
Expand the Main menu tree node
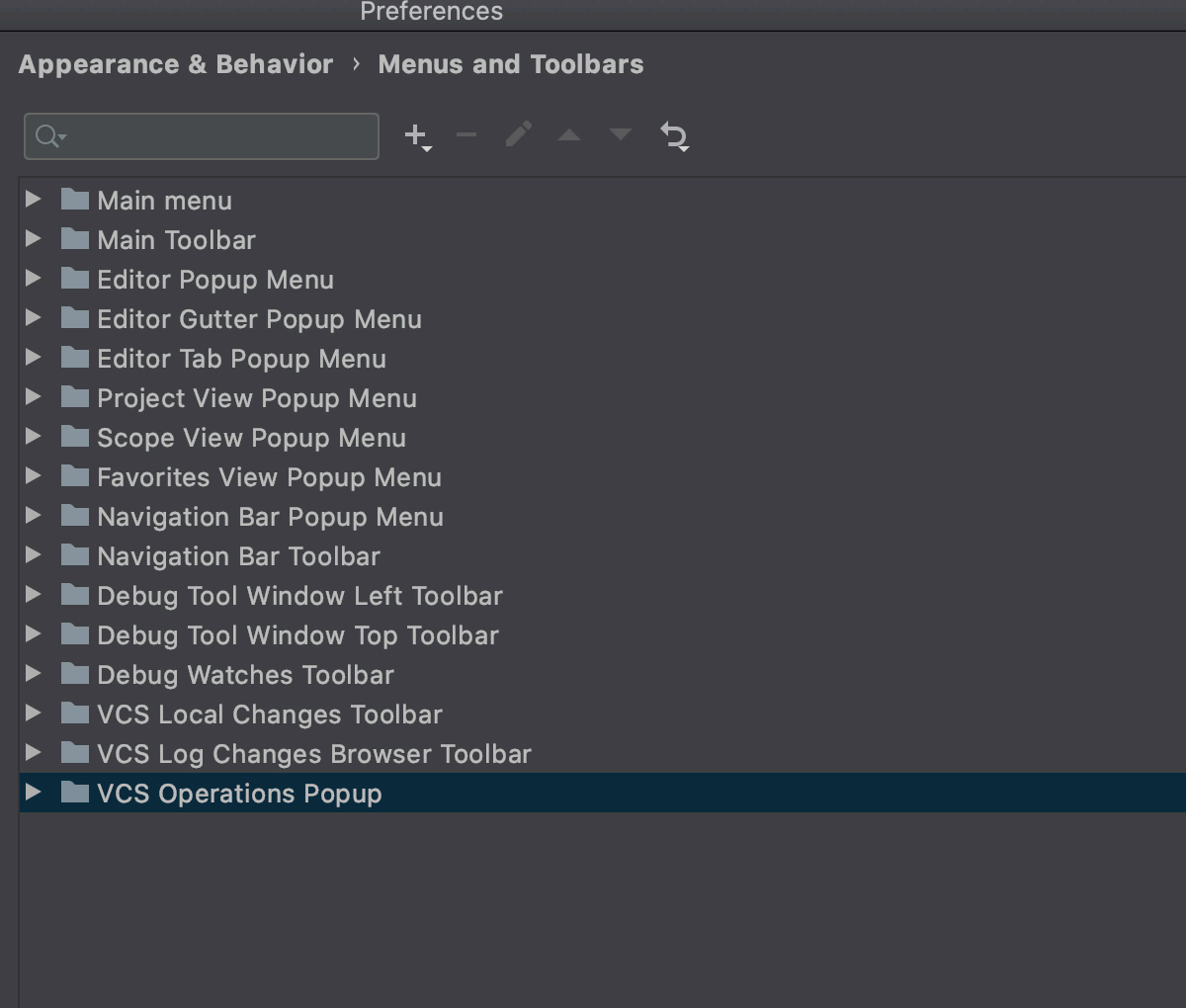coord(33,199)
